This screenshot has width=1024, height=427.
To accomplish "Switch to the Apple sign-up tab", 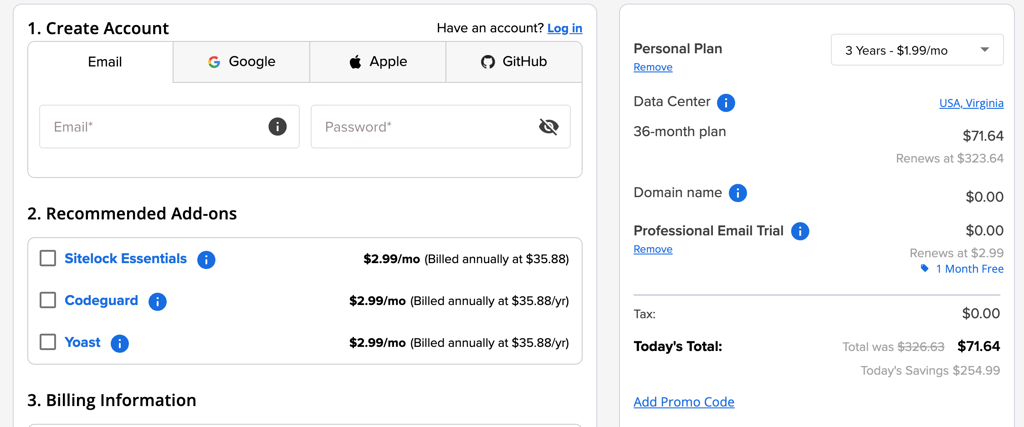I will 377,62.
